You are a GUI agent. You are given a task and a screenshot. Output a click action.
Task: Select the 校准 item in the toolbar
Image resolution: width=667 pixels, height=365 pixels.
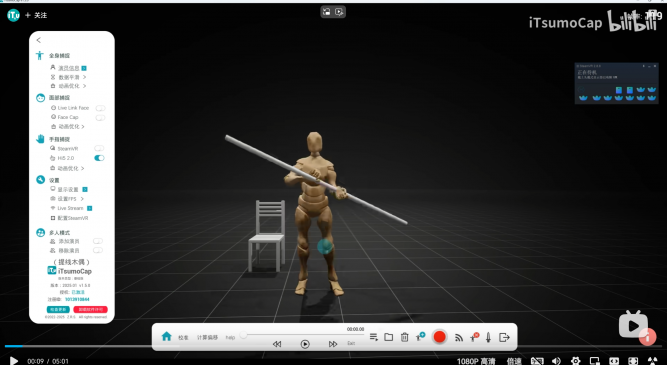(183, 337)
